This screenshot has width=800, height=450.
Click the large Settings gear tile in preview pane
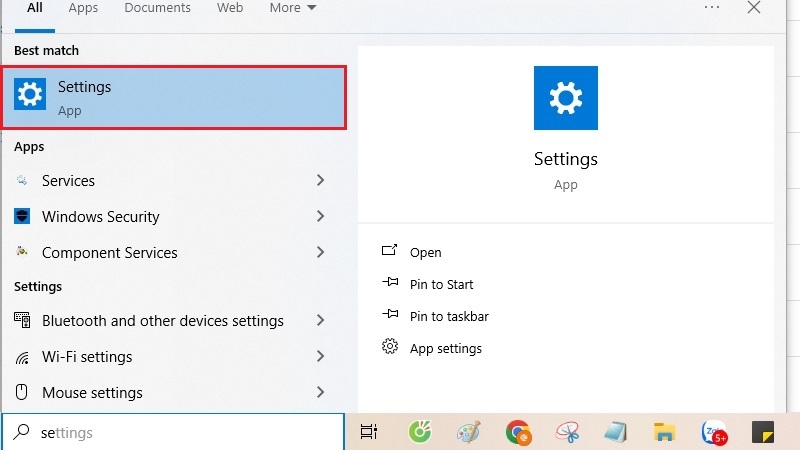coord(566,98)
